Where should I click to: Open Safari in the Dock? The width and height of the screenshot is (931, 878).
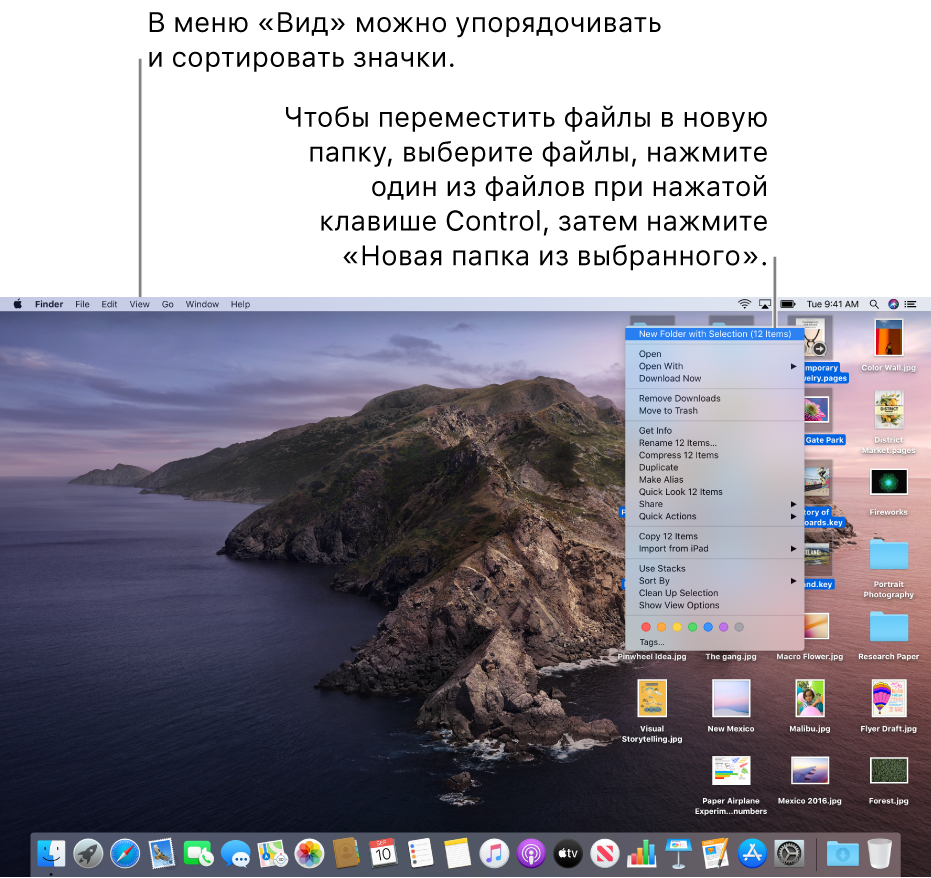125,854
